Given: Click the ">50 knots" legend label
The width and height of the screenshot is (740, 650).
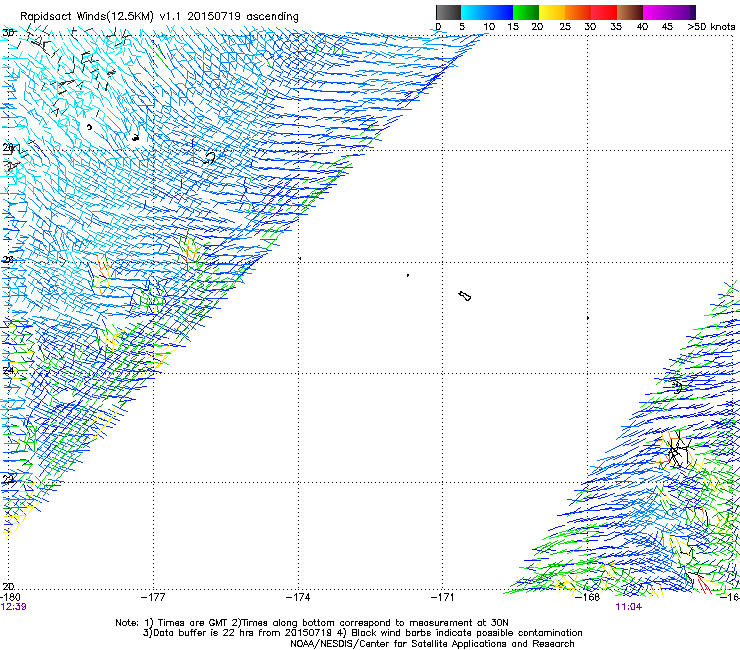Looking at the screenshot, I should tap(711, 27).
